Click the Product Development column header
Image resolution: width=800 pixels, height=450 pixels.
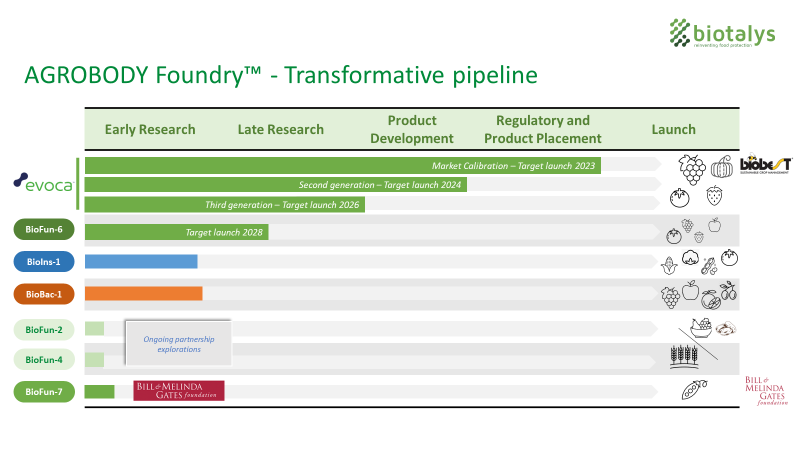[x=412, y=130]
